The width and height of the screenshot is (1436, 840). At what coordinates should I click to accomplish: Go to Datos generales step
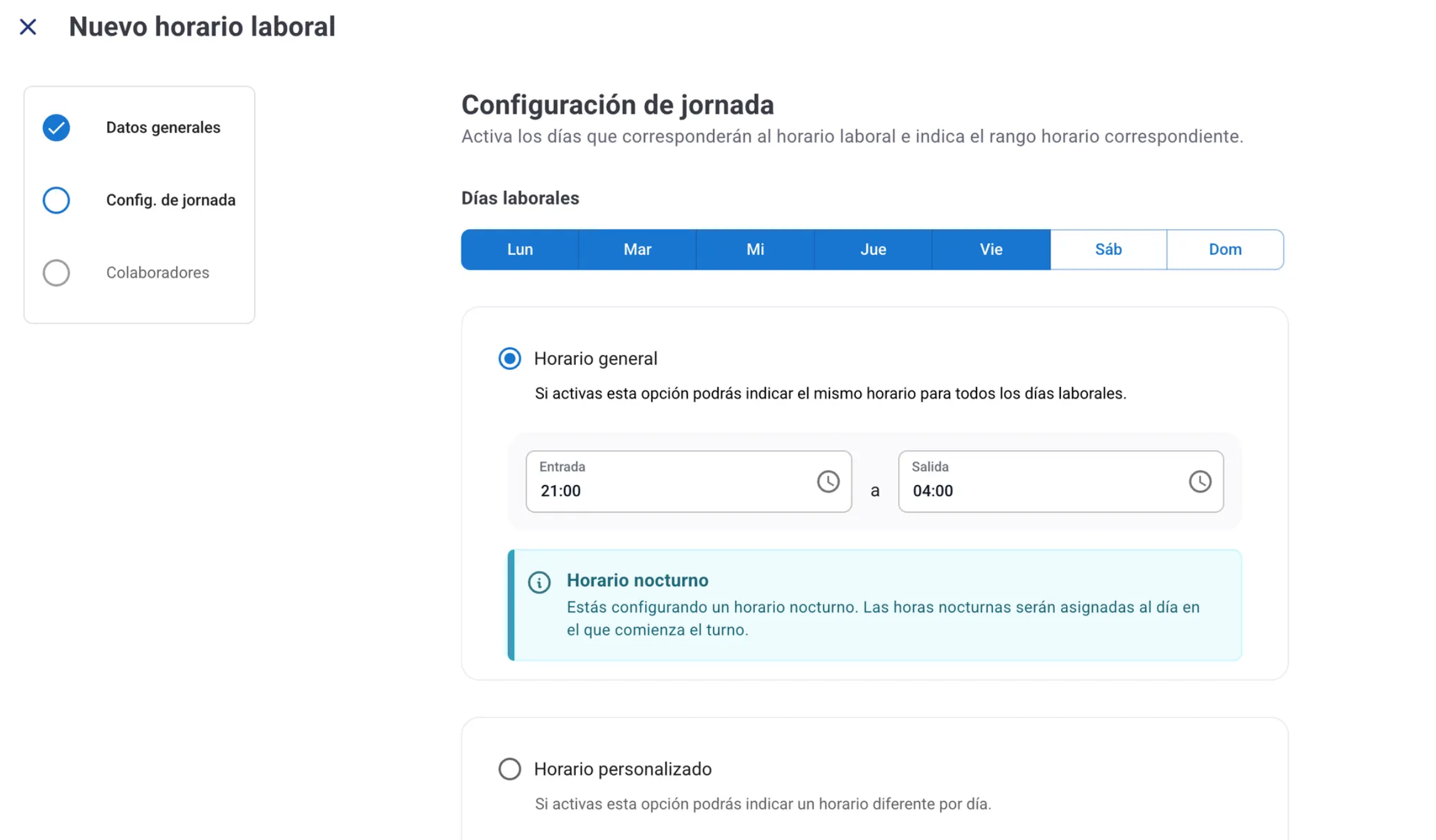tap(163, 128)
